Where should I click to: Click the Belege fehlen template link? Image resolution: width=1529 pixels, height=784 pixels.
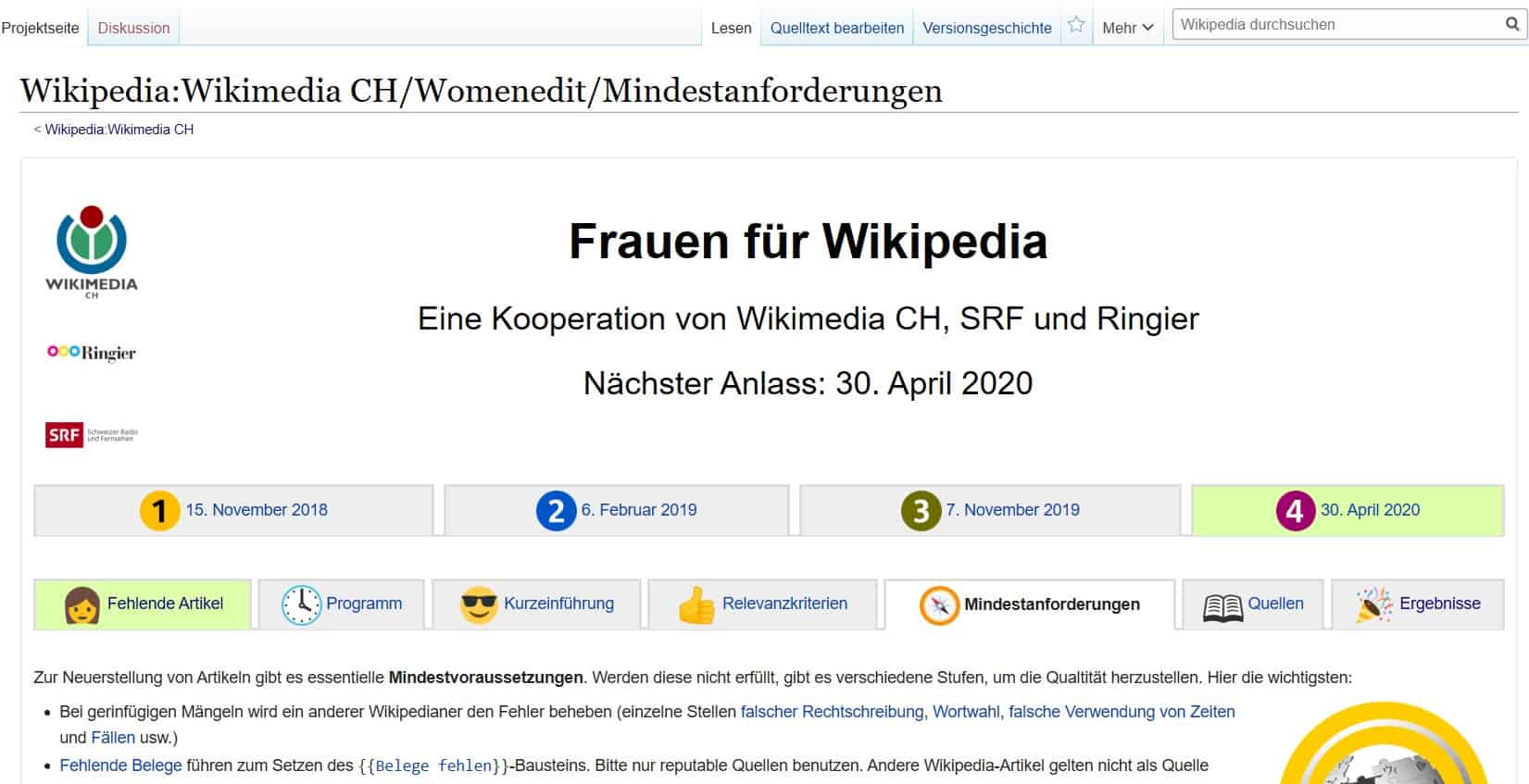[433, 765]
